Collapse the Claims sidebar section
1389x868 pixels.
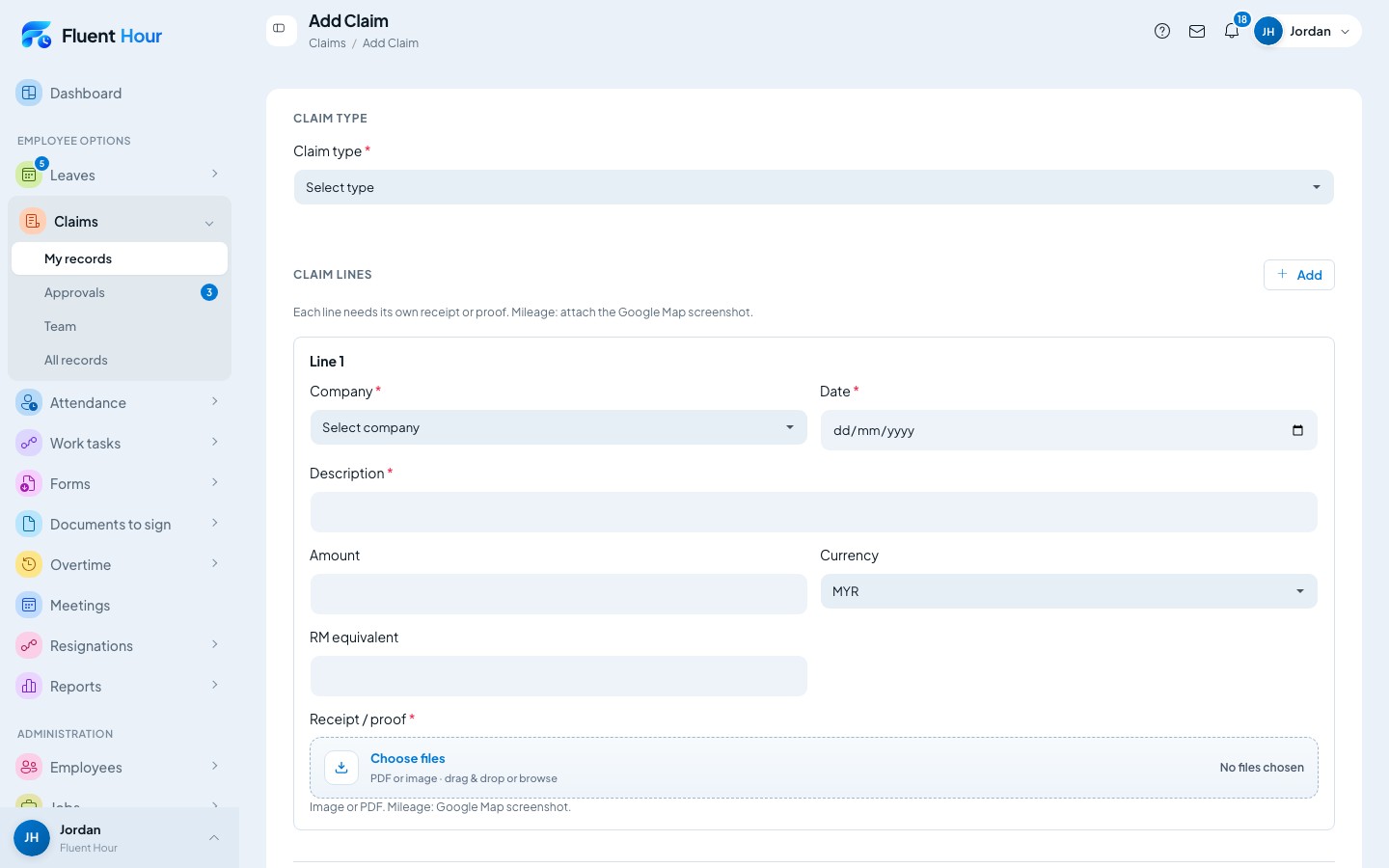tap(209, 223)
